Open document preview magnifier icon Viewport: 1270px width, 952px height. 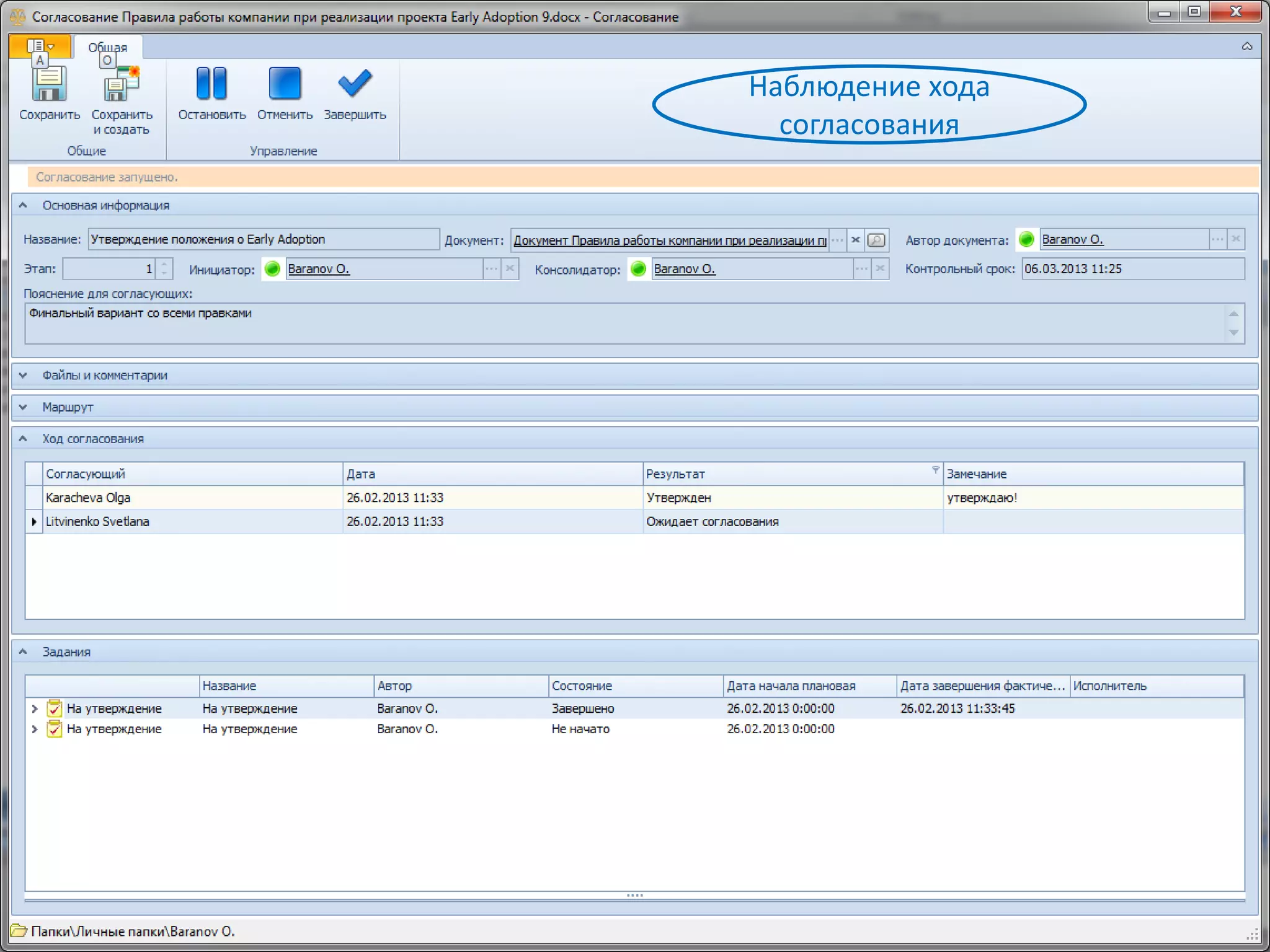coord(876,240)
